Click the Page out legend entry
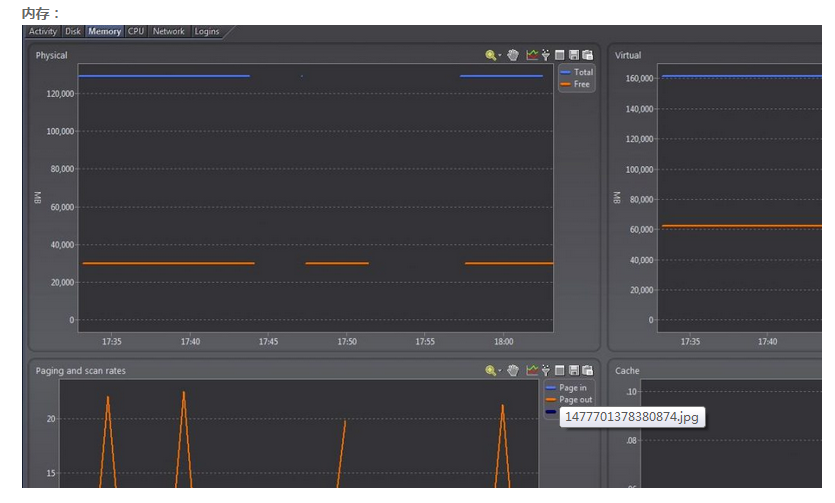The height and width of the screenshot is (503, 835). point(569,399)
